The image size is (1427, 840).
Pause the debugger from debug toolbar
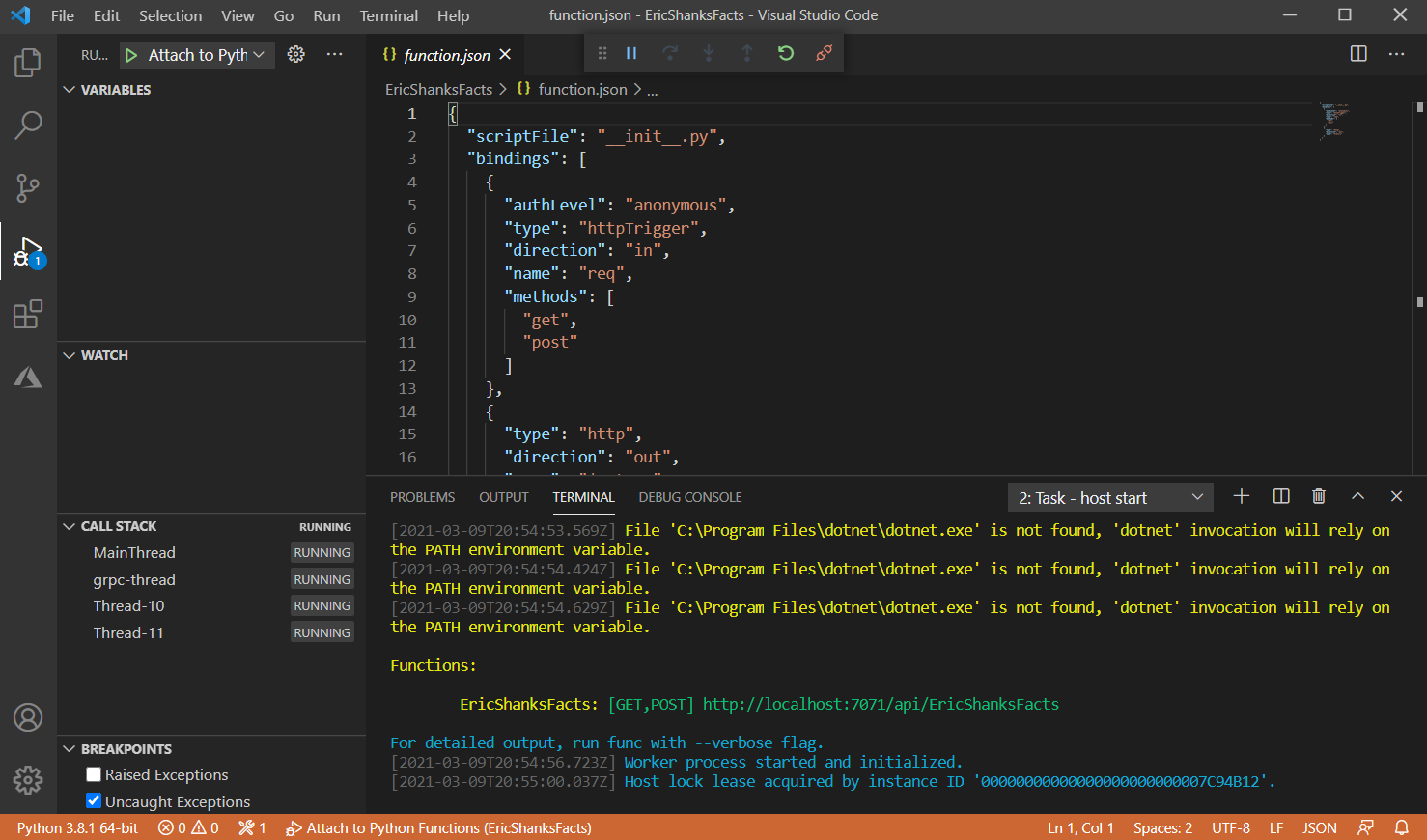[631, 54]
